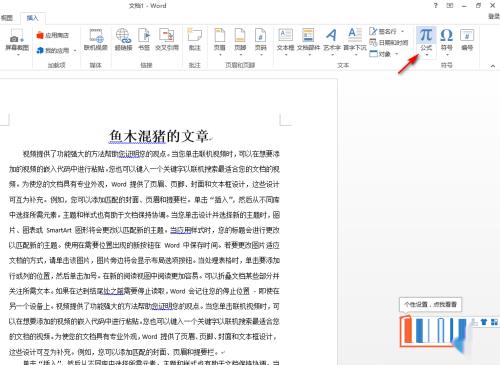Insert a 交叉引用 cross-reference
500x365 pixels.
pos(167,39)
